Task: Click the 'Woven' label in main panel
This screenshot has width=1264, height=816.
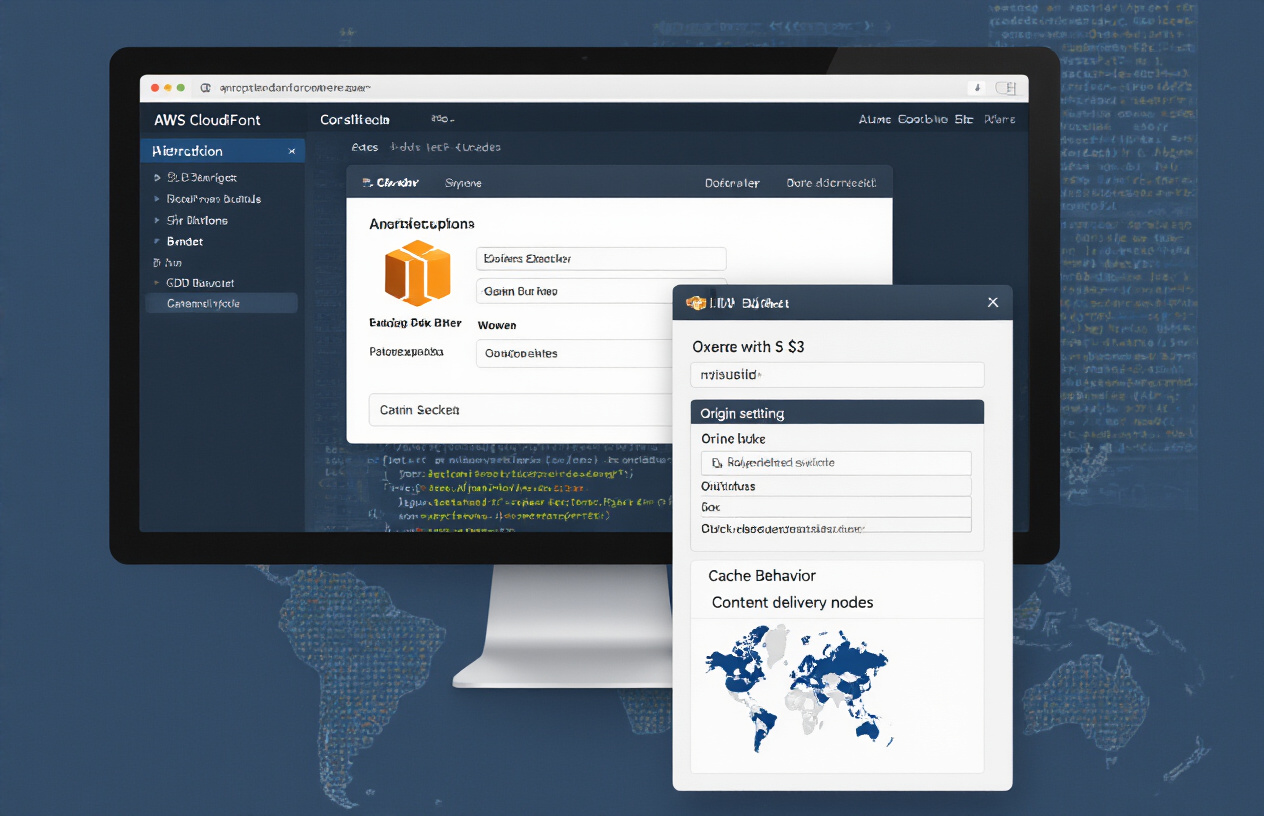Action: click(497, 325)
